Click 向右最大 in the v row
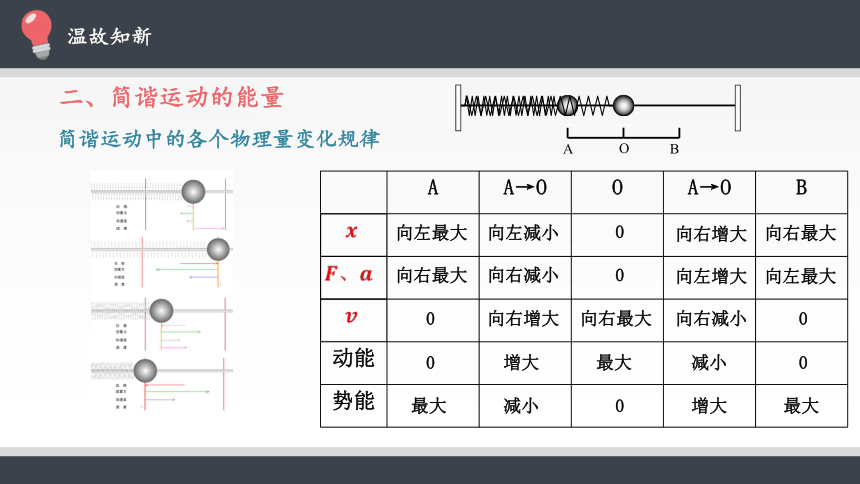 pos(616,319)
